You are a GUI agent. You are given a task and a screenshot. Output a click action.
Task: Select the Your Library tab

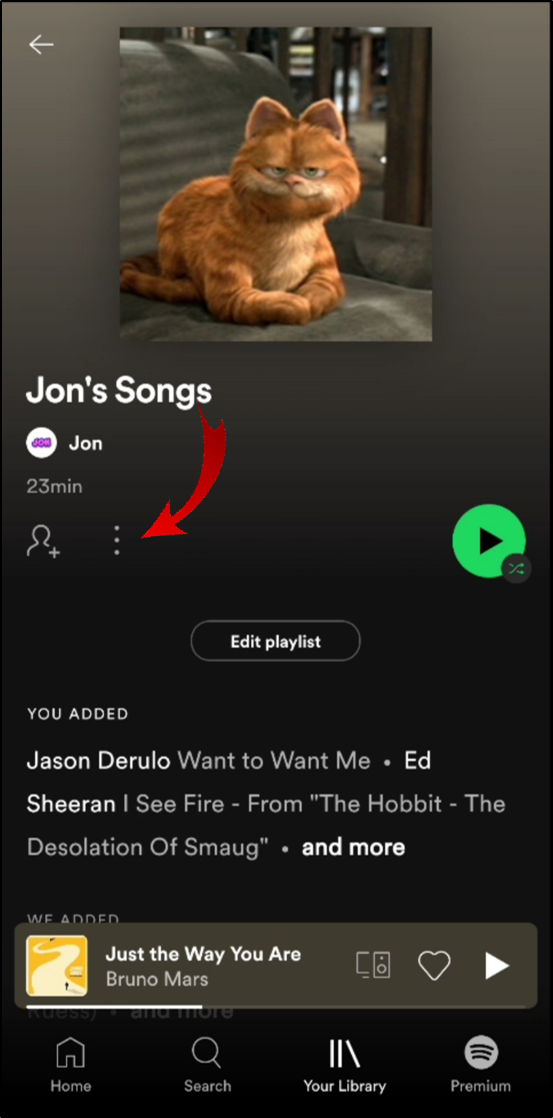344,1065
